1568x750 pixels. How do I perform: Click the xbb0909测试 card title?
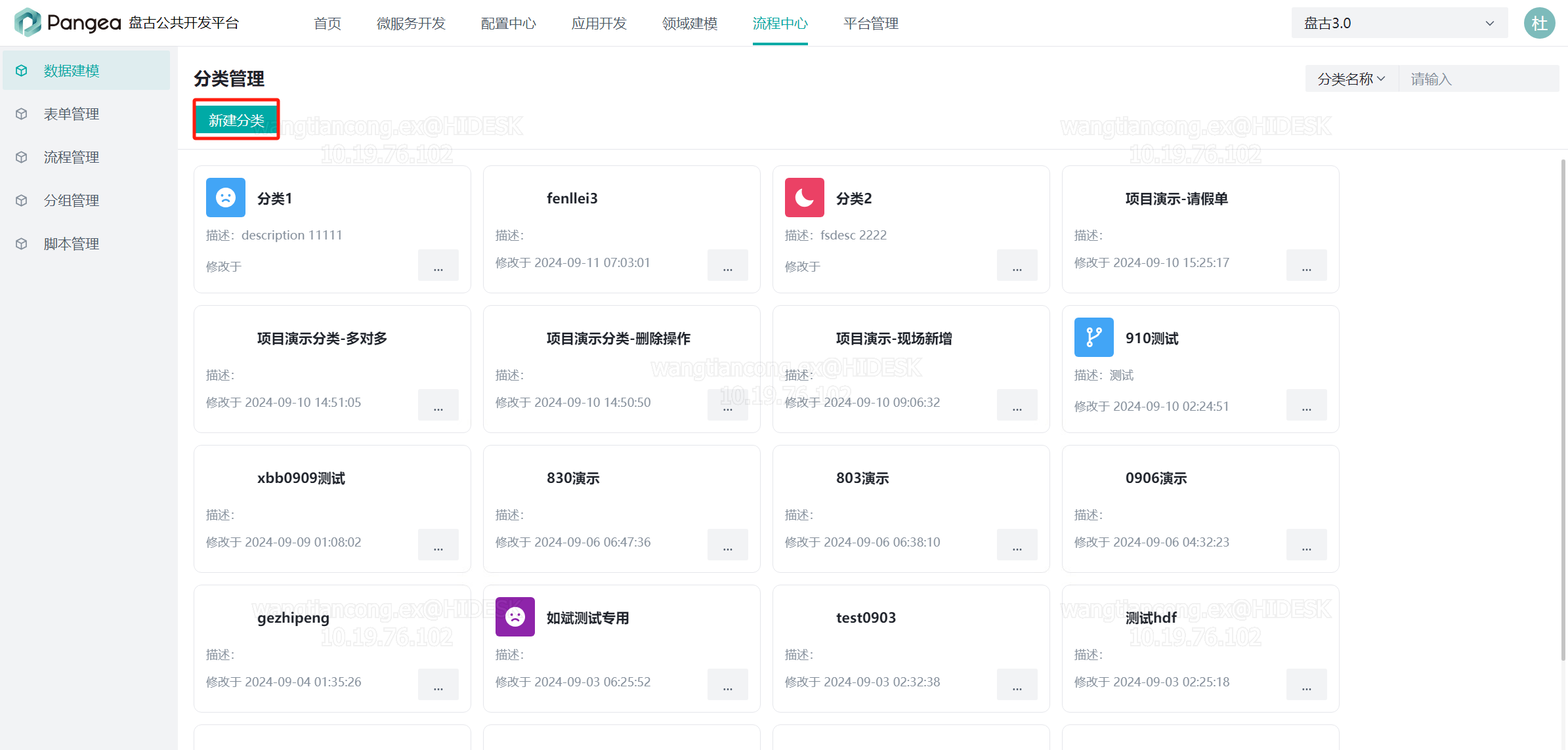(301, 478)
